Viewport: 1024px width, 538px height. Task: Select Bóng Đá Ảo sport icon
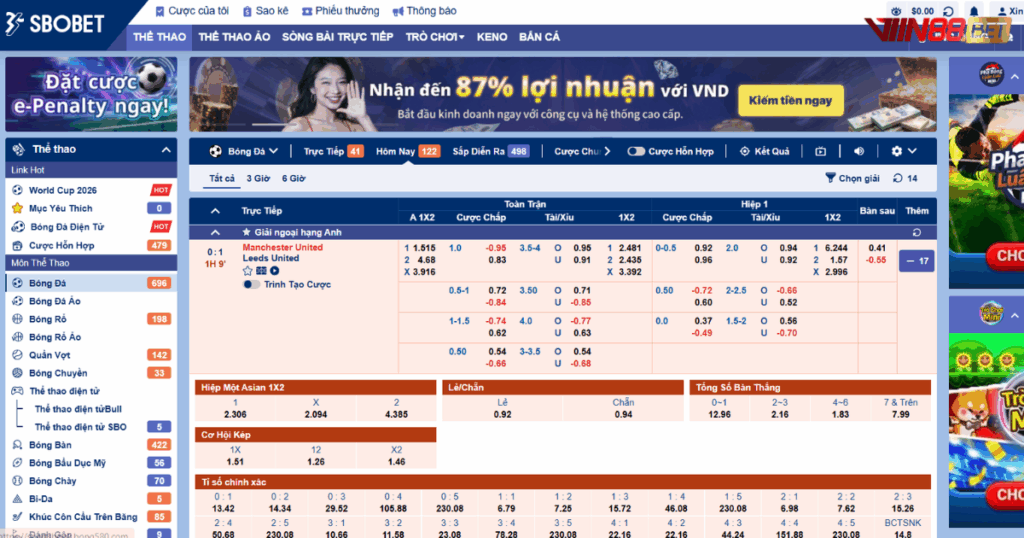18,301
